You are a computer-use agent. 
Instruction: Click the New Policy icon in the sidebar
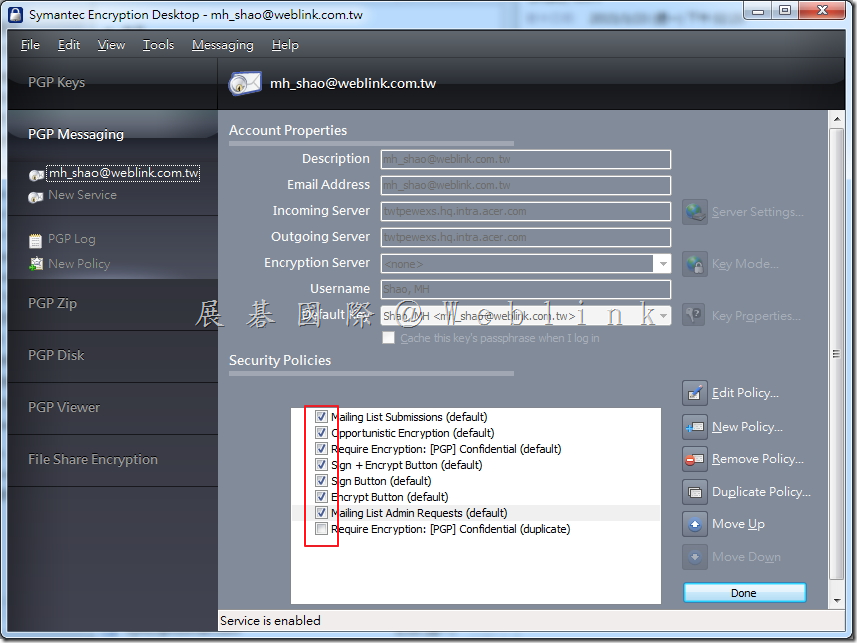pos(36,264)
